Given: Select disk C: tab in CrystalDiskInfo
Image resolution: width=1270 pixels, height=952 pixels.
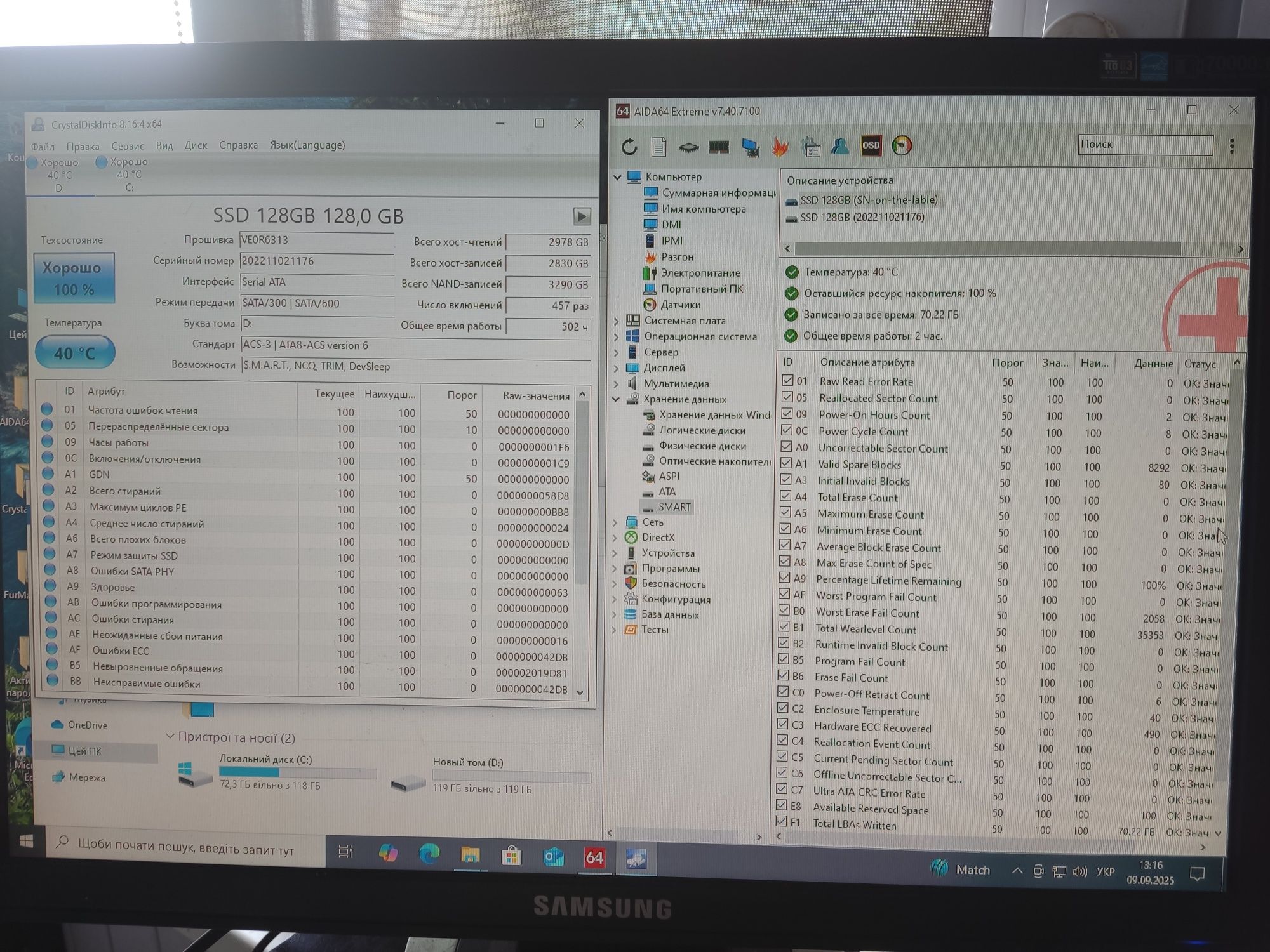Looking at the screenshot, I should tap(129, 175).
